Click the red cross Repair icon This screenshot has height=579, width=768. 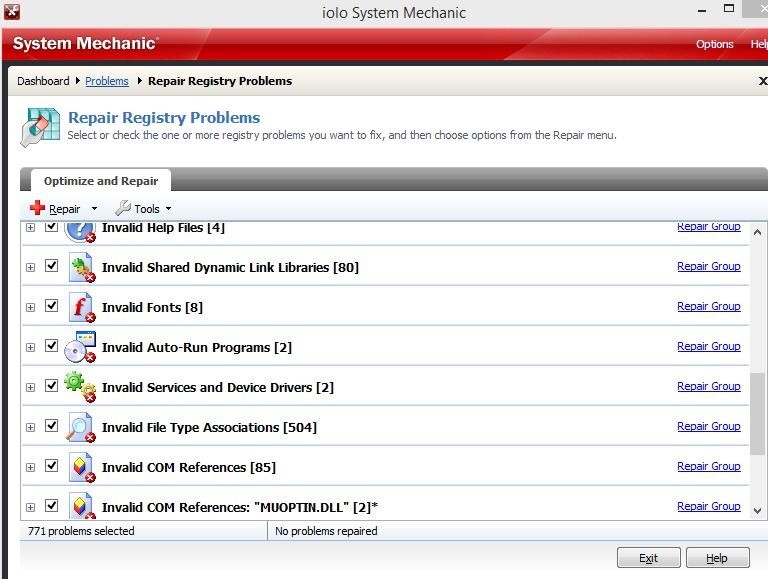point(37,208)
